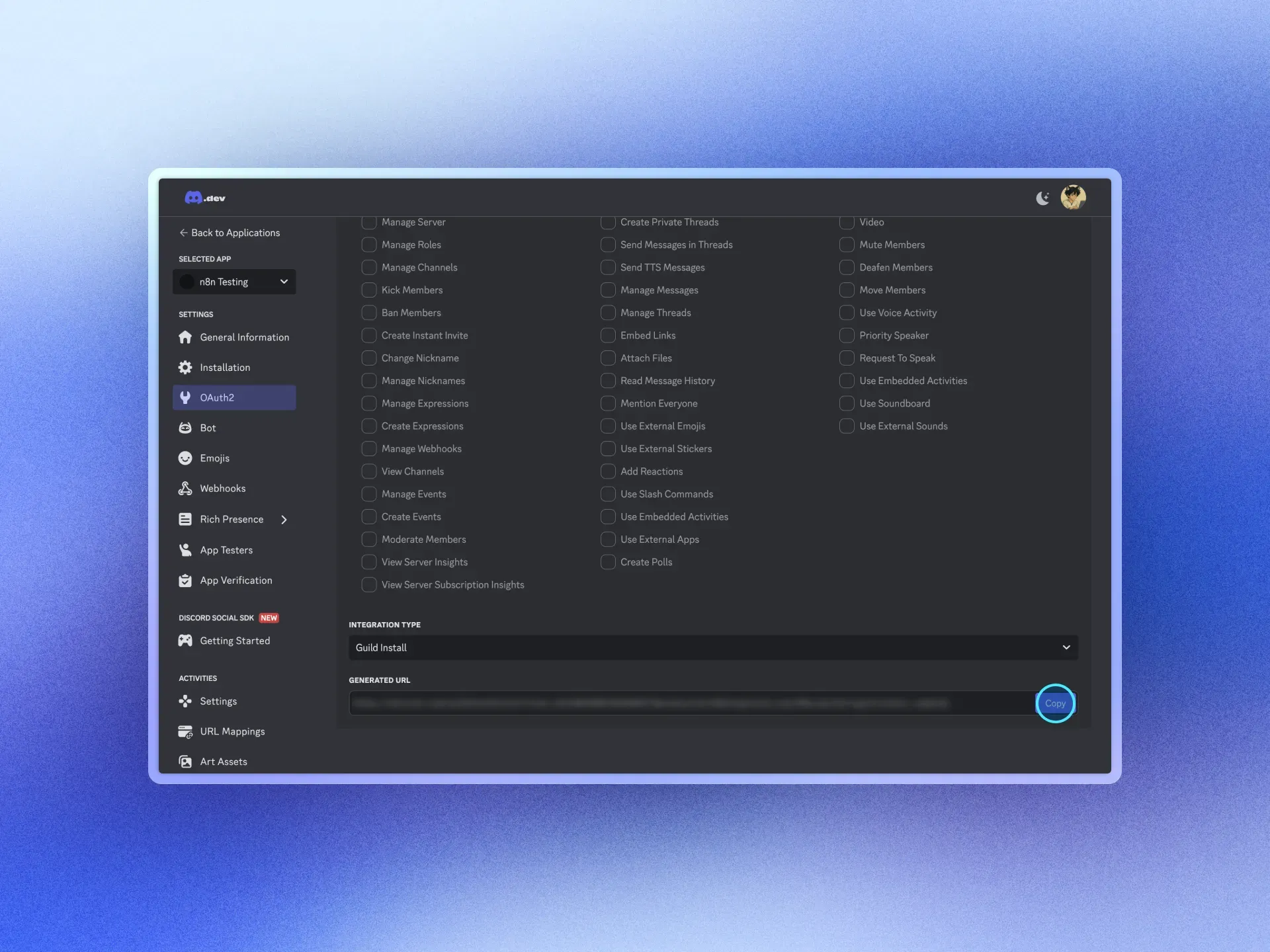Check Use Slash Commands permission
The height and width of the screenshot is (952, 1270).
point(608,494)
